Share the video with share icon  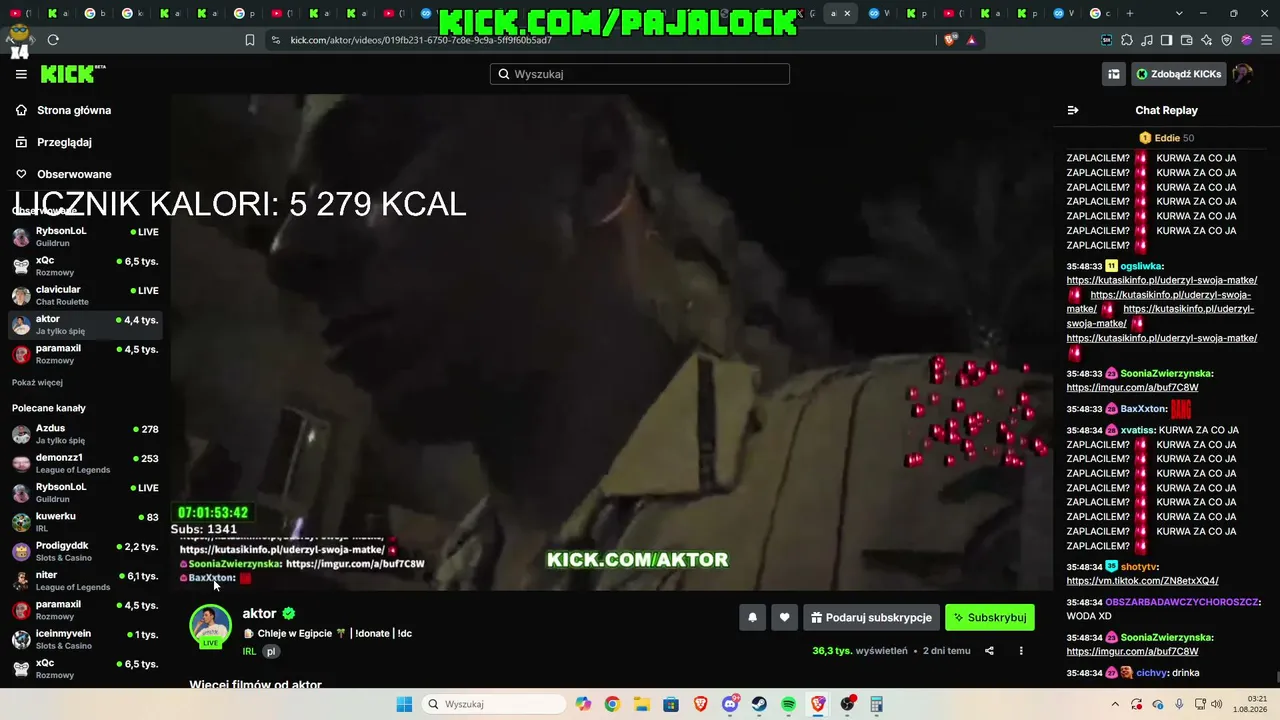[989, 651]
